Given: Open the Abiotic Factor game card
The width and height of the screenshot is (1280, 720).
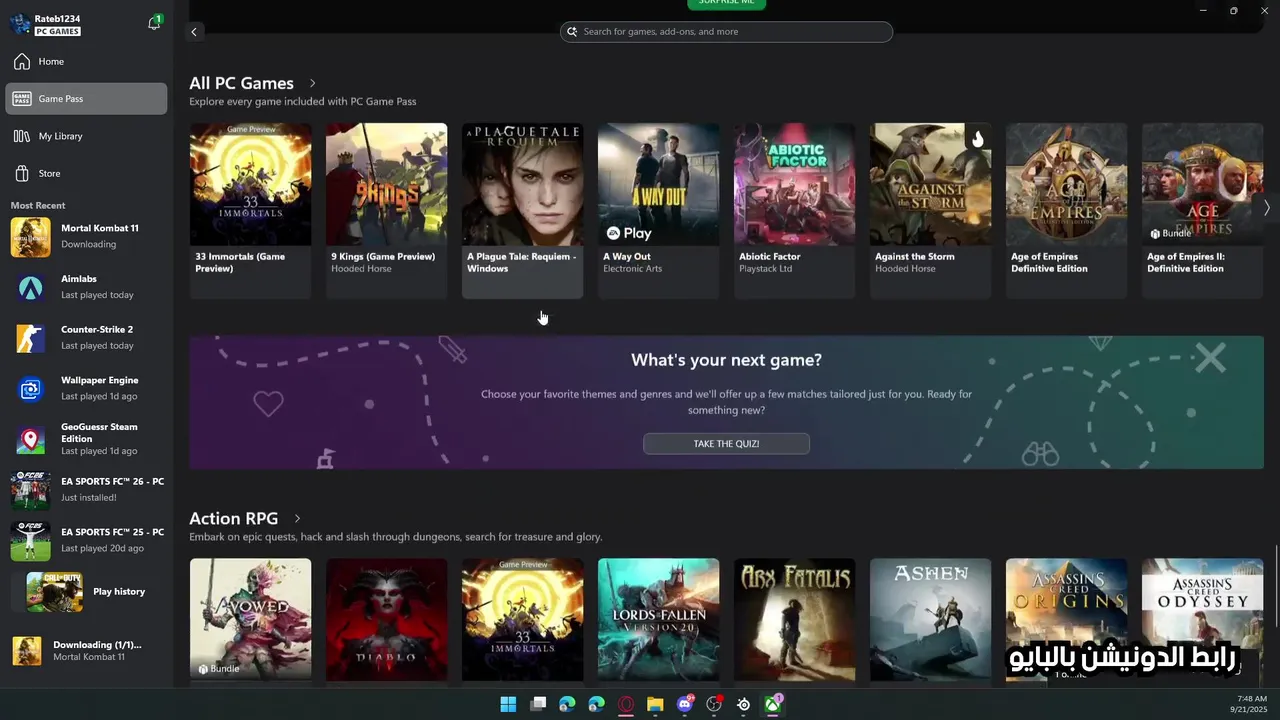Looking at the screenshot, I should tap(794, 211).
